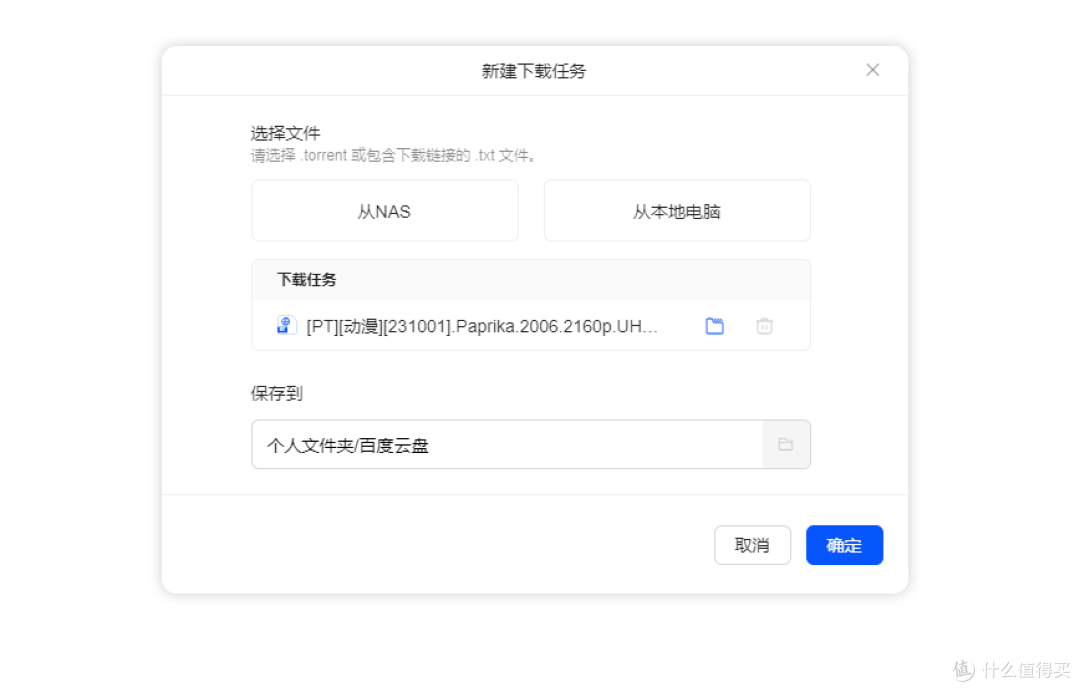The image size is (1080, 692).
Task: Click the folder browse icon on save path field
Action: click(786, 444)
